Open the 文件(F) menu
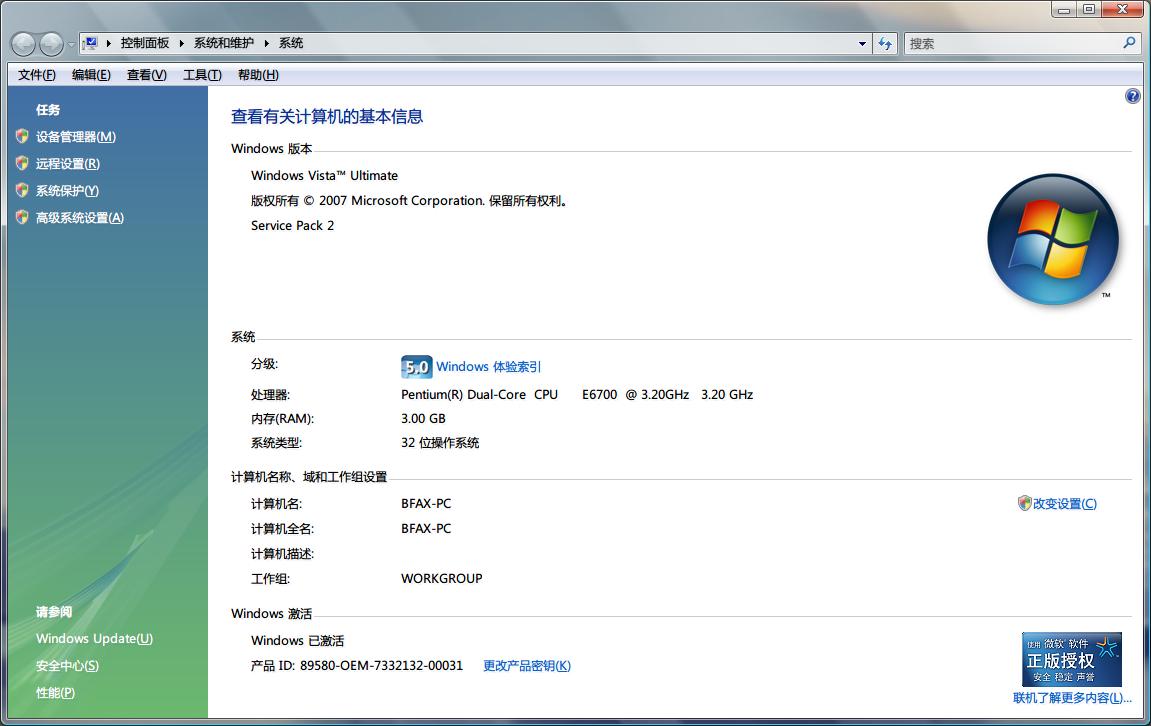 click(x=37, y=75)
